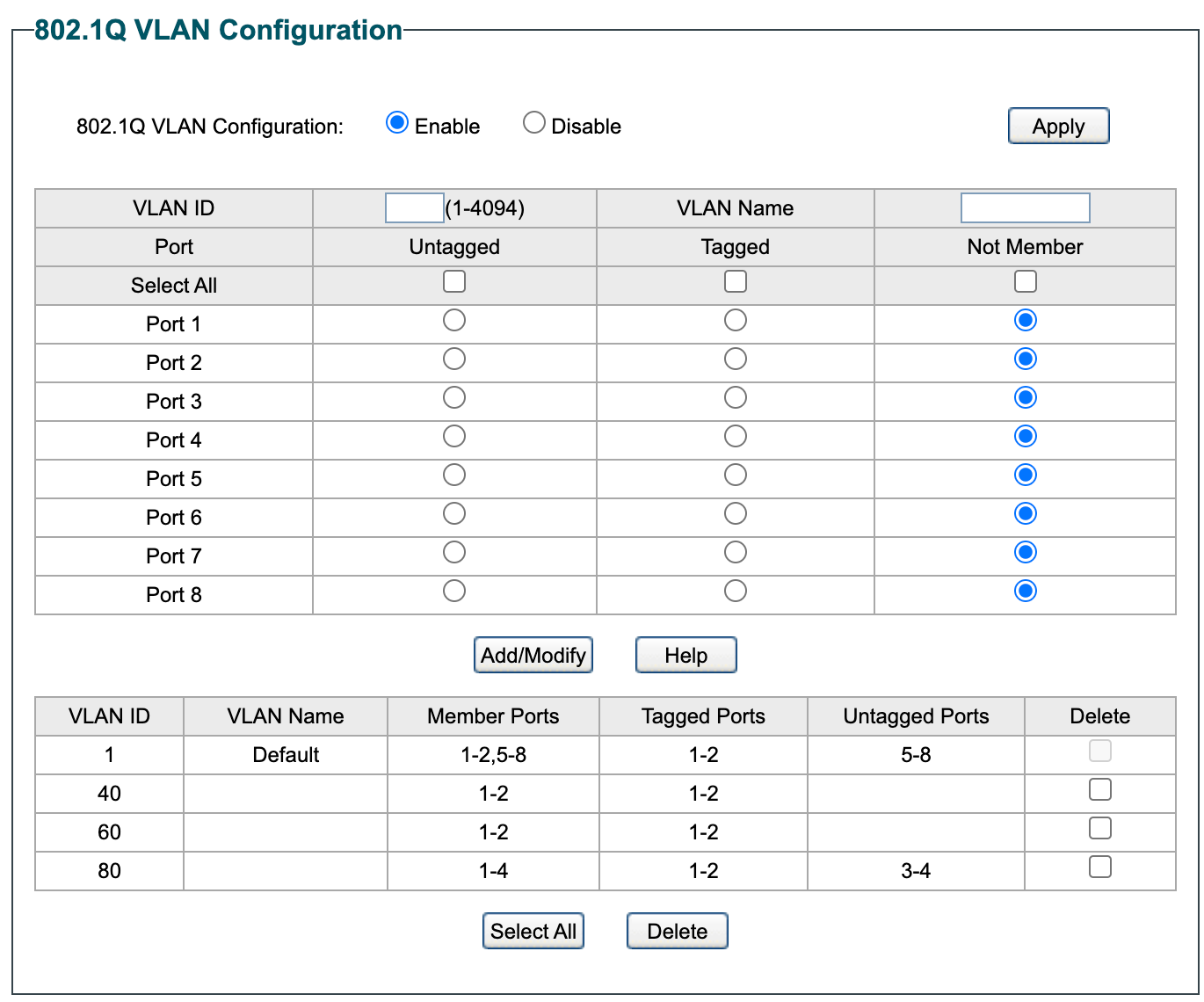Check Select All in the Tagged column
Image resolution: width=1204 pixels, height=1002 pixels.
point(736,281)
